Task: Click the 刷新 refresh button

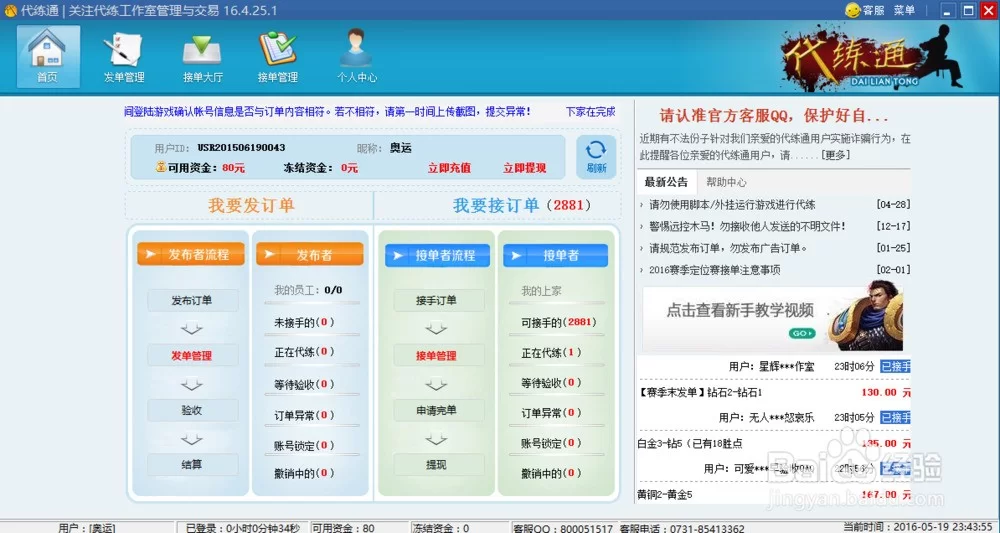Action: (x=596, y=156)
